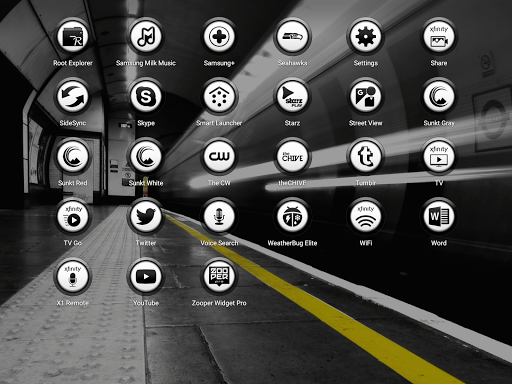Launch the xfinity TV Go icon
Image resolution: width=512 pixels, height=384 pixels.
(x=73, y=217)
